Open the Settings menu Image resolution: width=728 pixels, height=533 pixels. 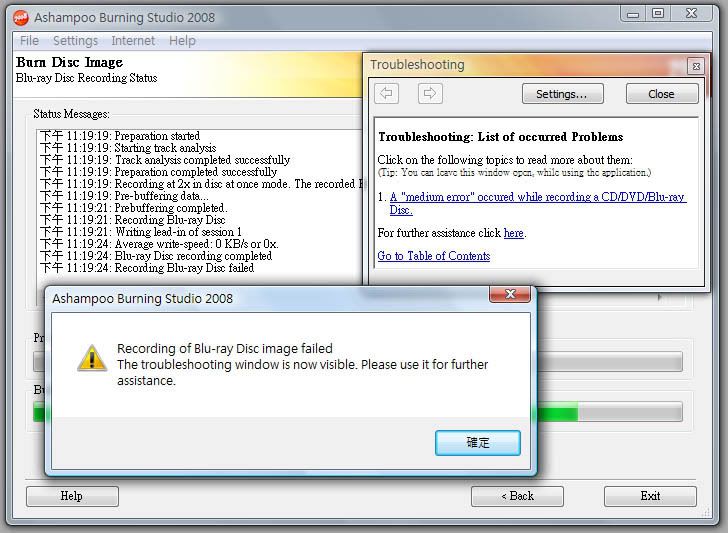75,41
